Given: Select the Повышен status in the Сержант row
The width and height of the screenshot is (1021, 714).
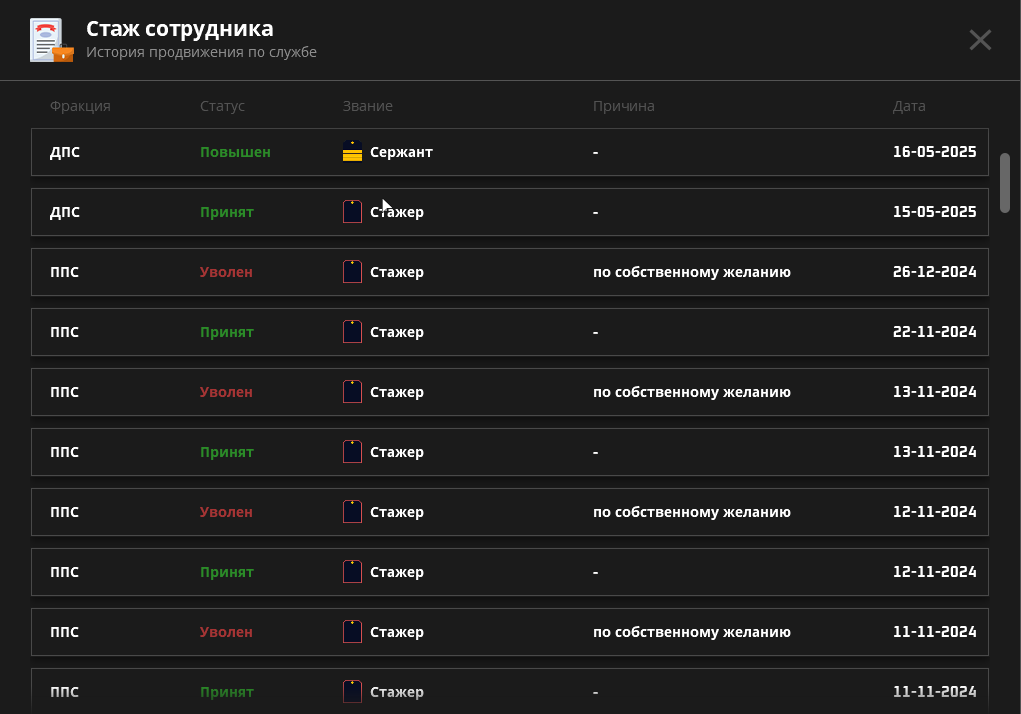Looking at the screenshot, I should coord(235,152).
